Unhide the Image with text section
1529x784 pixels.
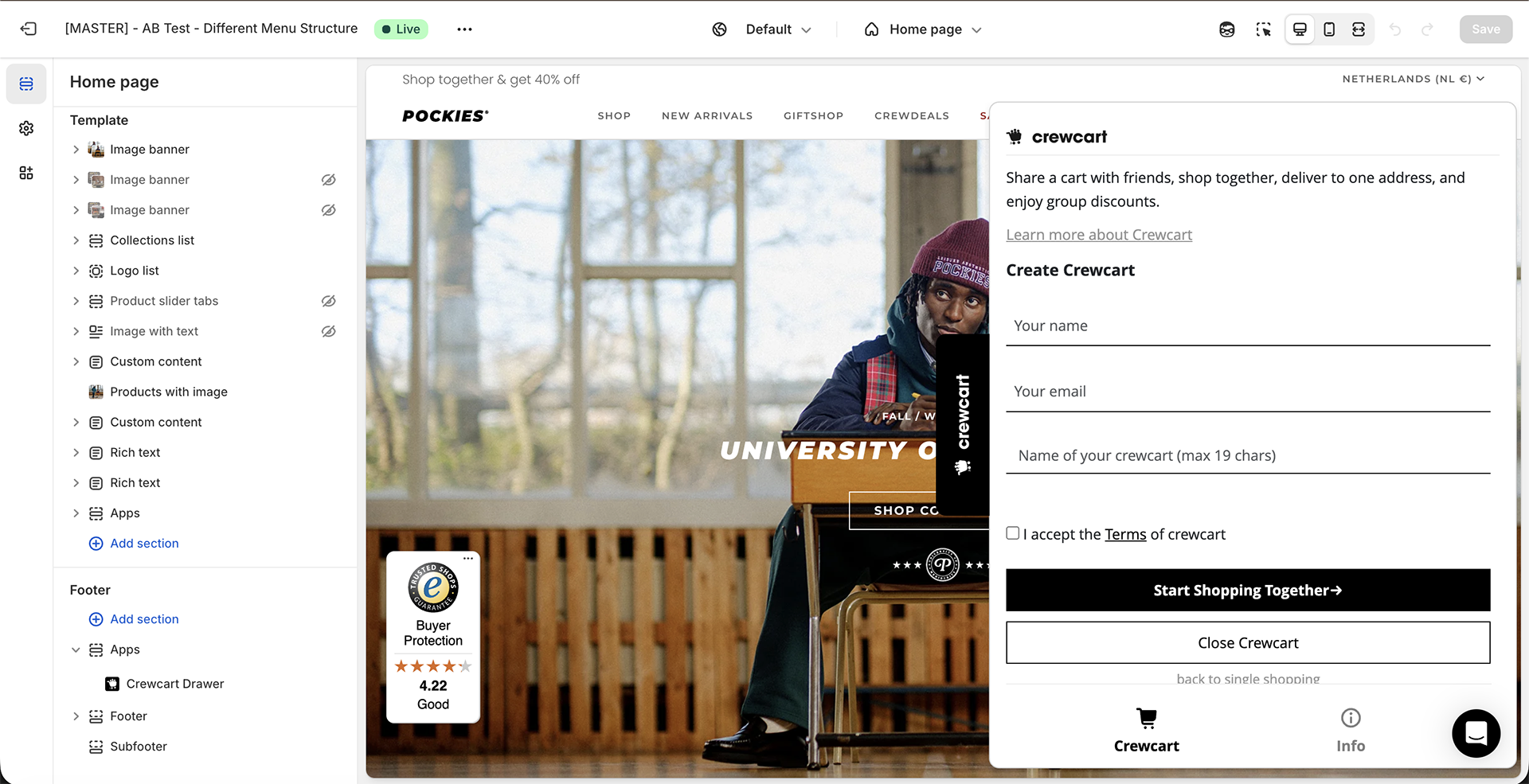(x=328, y=331)
